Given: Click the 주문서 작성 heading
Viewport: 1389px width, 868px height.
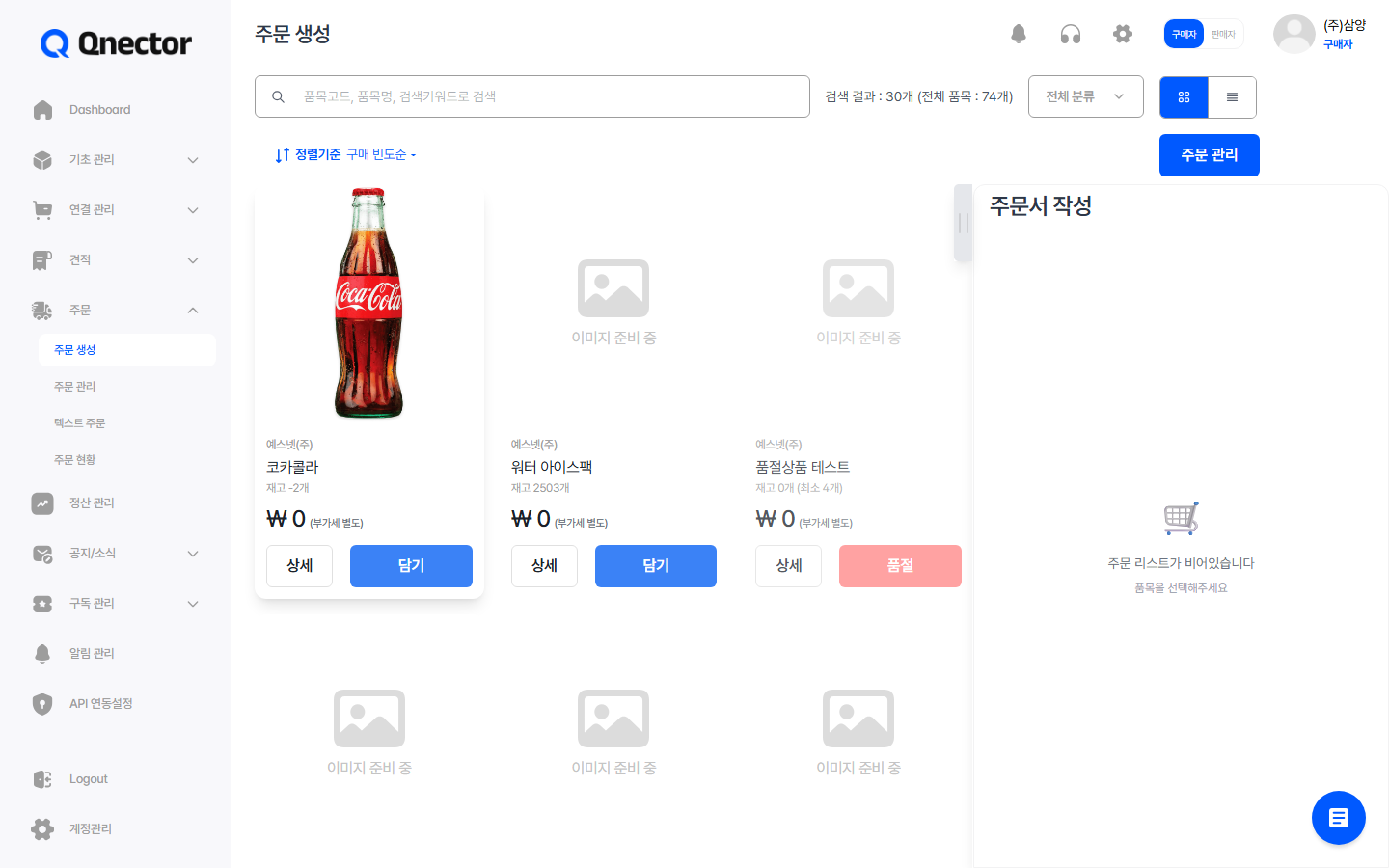Looking at the screenshot, I should (1041, 205).
